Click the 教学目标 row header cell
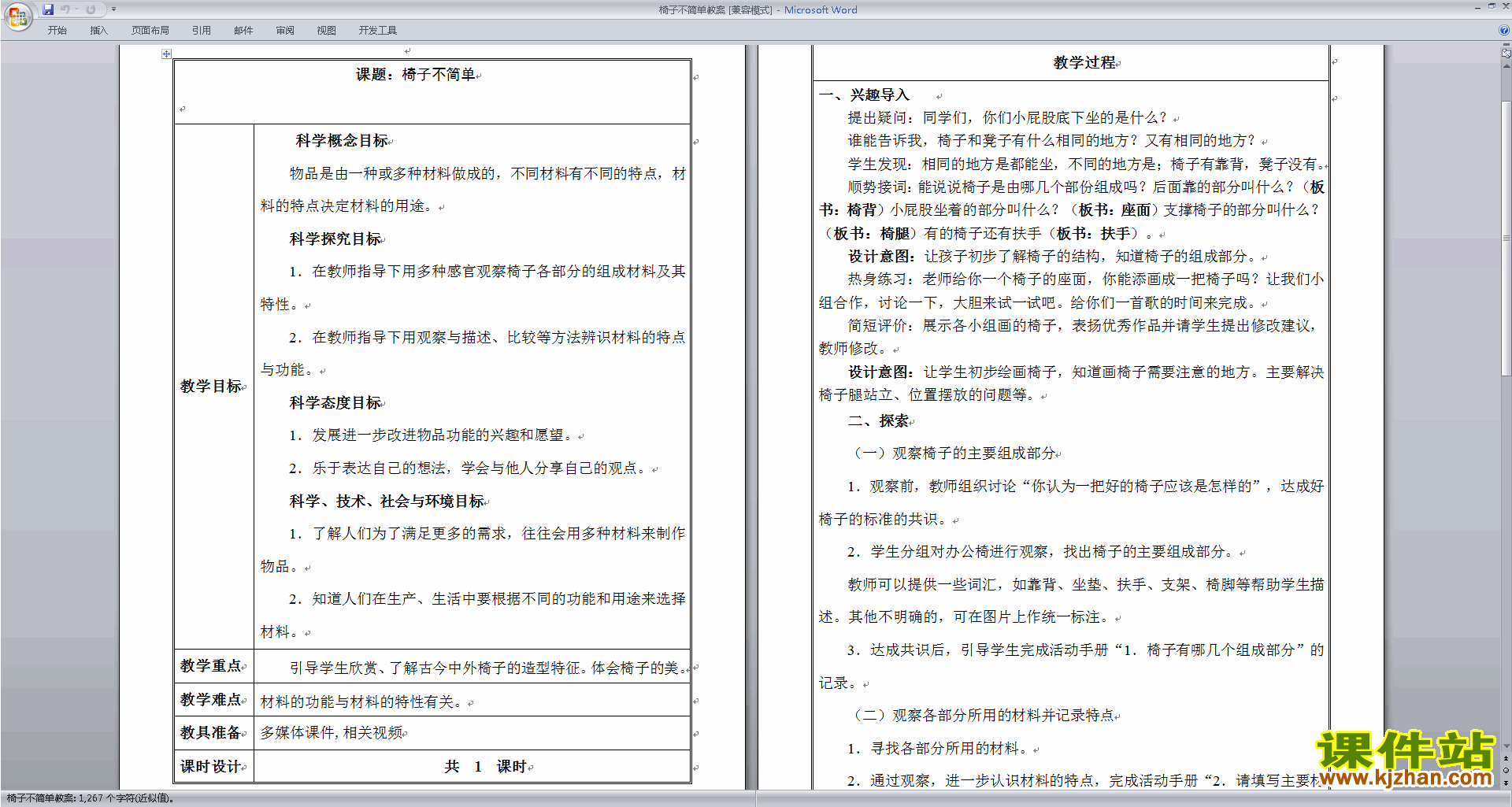This screenshot has width=1512, height=807. click(x=213, y=386)
